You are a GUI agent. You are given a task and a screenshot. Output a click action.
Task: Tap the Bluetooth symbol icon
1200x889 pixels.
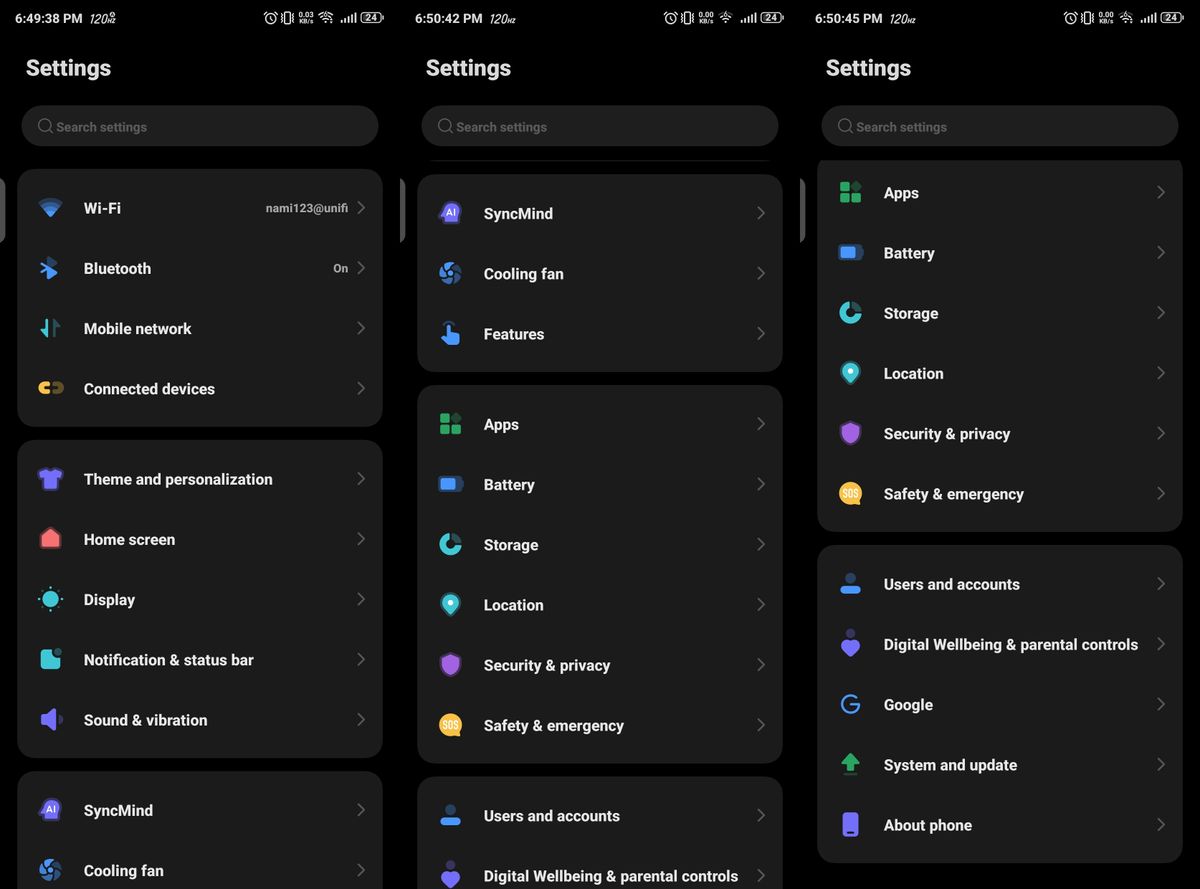coord(49,268)
